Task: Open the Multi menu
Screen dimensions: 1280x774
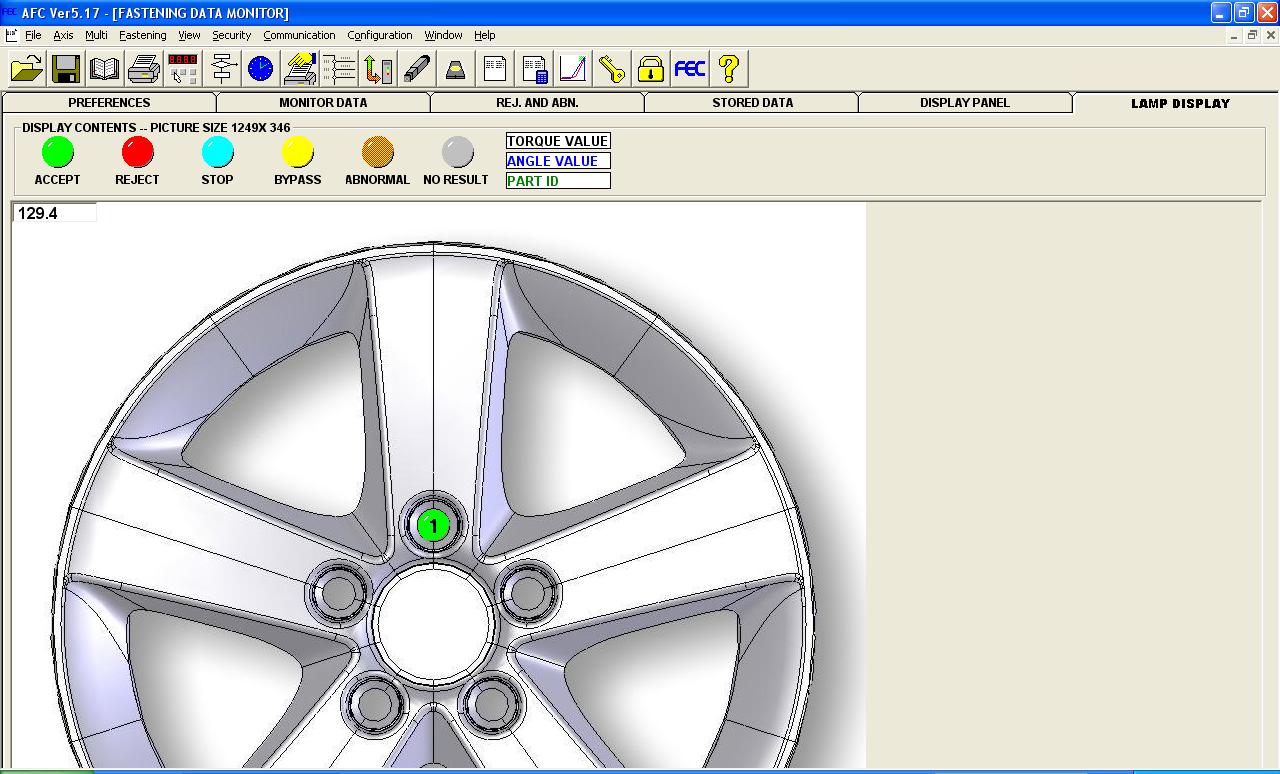Action: pos(96,35)
